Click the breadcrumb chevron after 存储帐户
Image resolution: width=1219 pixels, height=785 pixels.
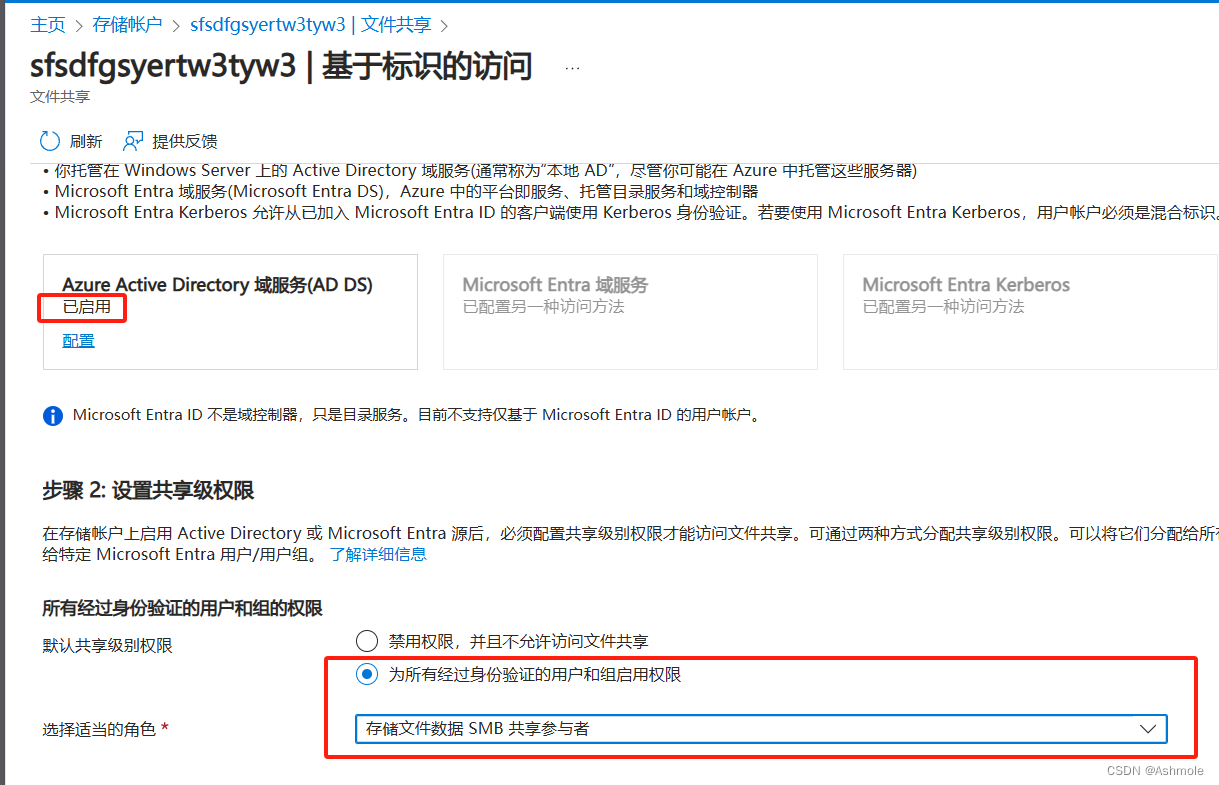pyautogui.click(x=176, y=25)
